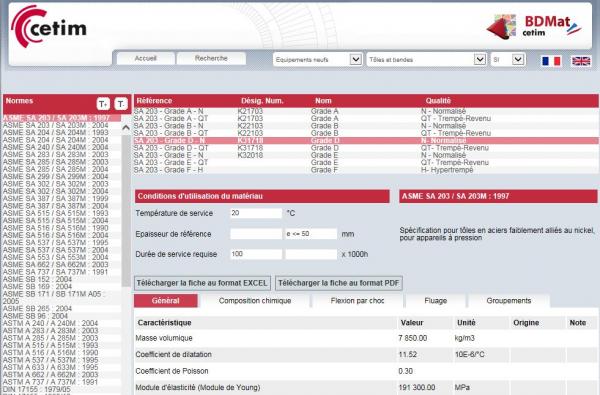600x395 pixels.
Task: Select row SA 203 - Grade D - QT
Action: [x=366, y=148]
